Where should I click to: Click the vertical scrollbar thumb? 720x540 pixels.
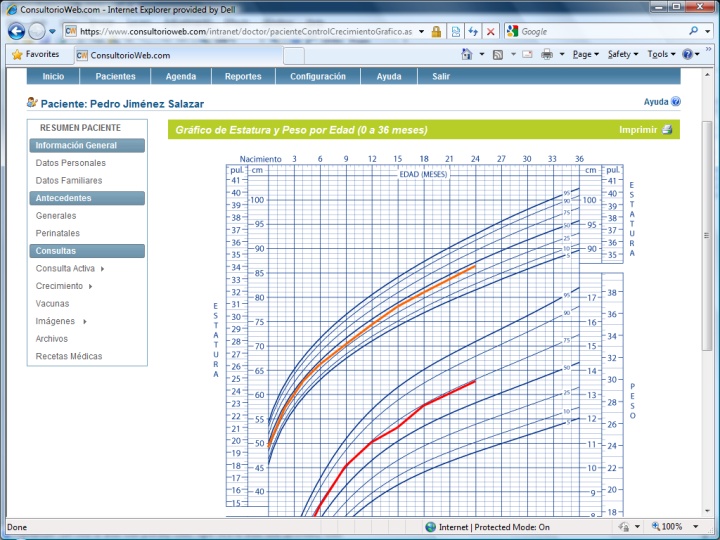tap(707, 236)
